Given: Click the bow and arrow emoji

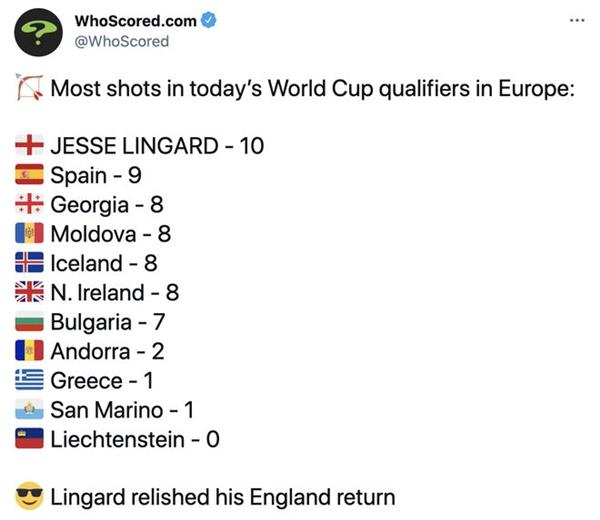Looking at the screenshot, I should pyautogui.click(x=29, y=88).
